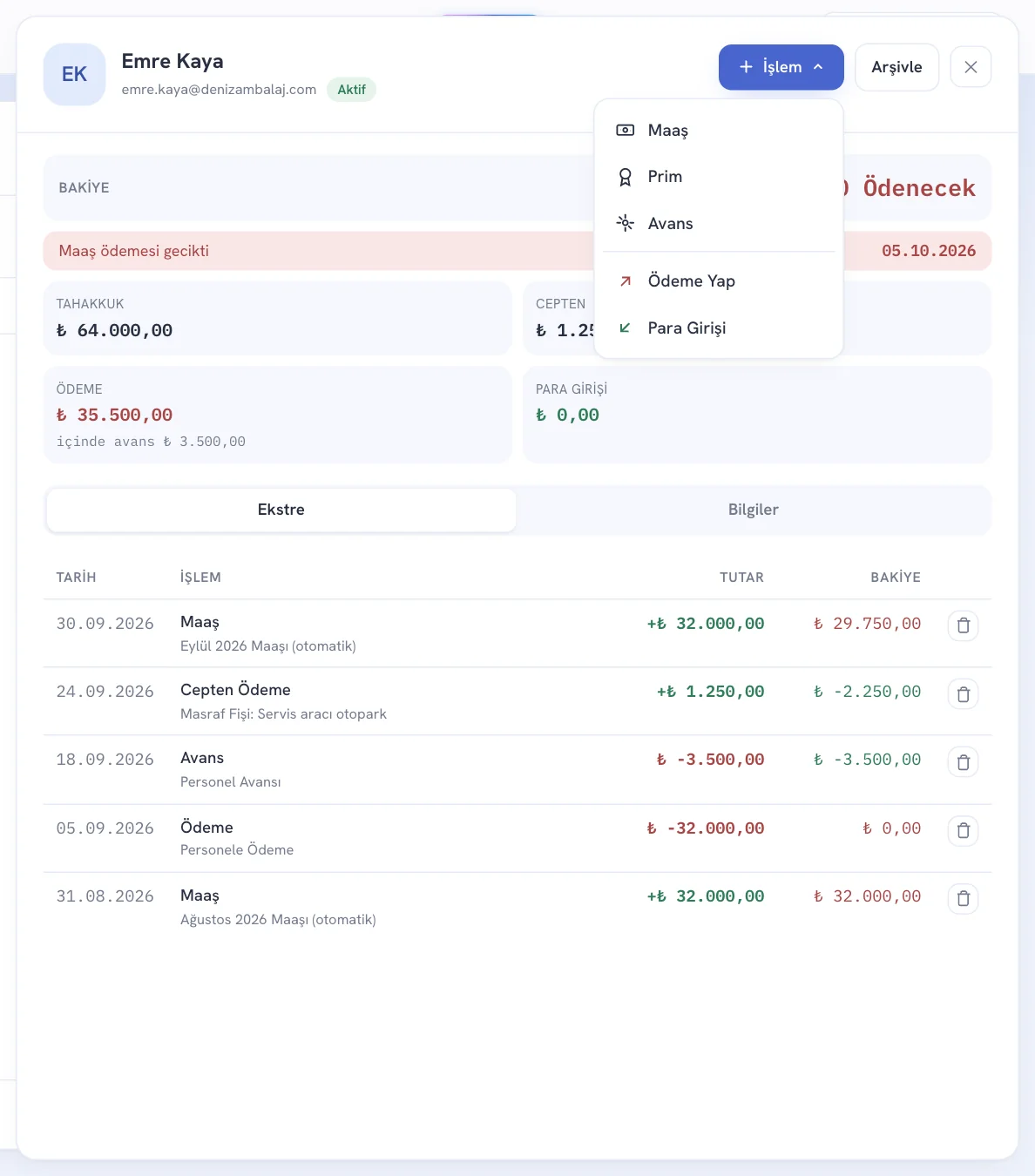Click the date 24.09.2026
The width and height of the screenshot is (1035, 1176).
[x=105, y=692]
